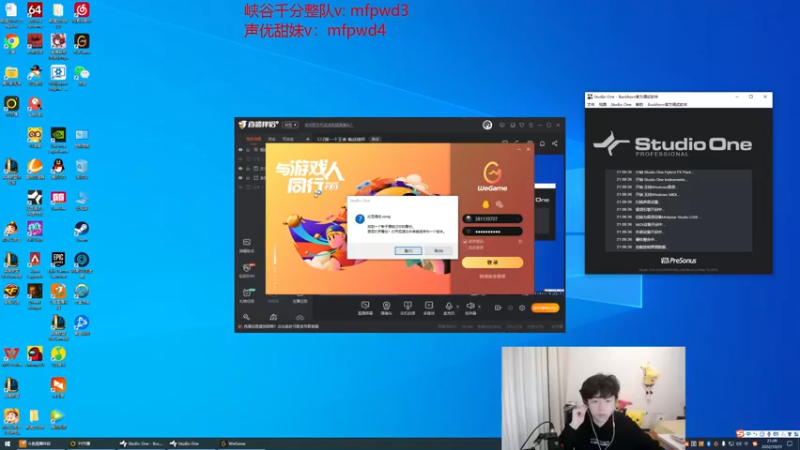Toggle visibility eye of fourth scene source
The image size is (800, 450).
click(240, 178)
